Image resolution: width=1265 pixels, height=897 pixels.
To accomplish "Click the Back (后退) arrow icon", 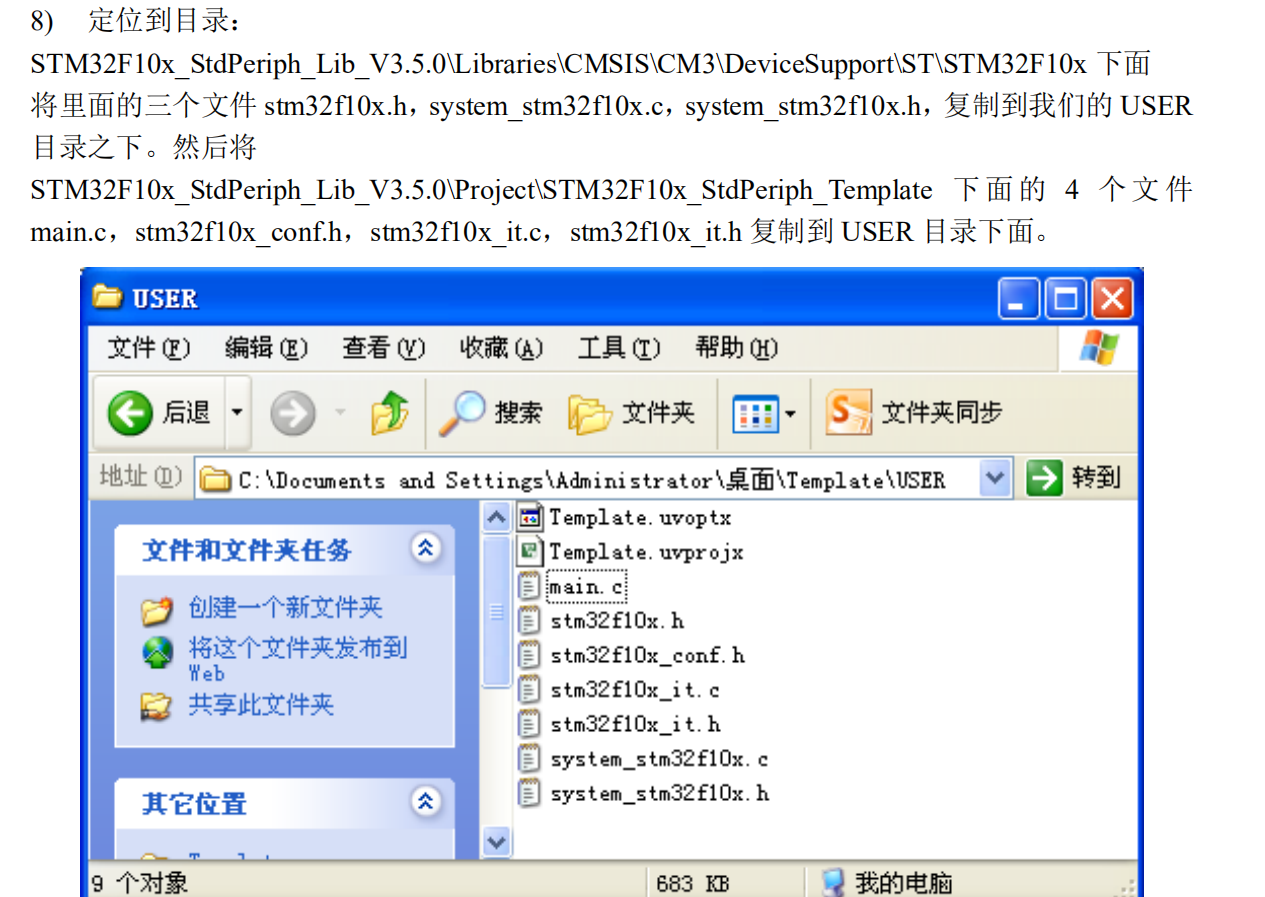I will click(130, 412).
